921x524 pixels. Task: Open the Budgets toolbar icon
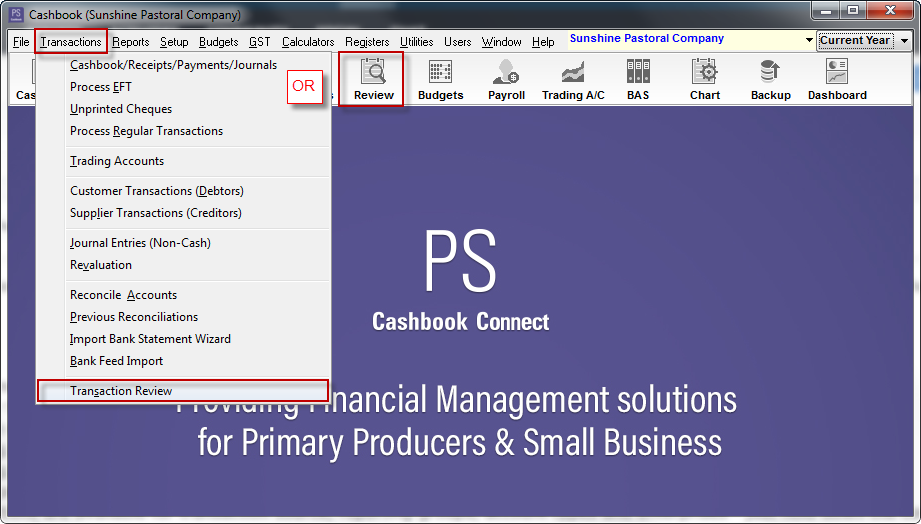pyautogui.click(x=441, y=79)
